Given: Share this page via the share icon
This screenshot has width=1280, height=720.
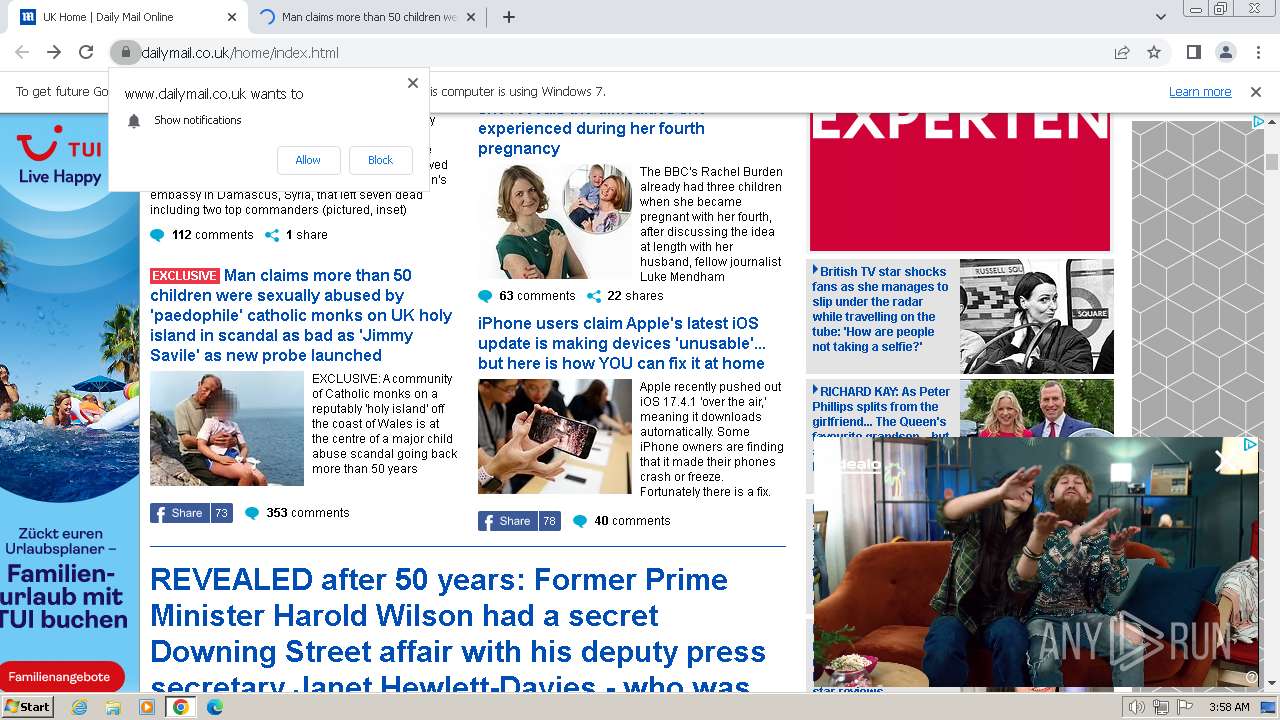Looking at the screenshot, I should click(x=1122, y=52).
